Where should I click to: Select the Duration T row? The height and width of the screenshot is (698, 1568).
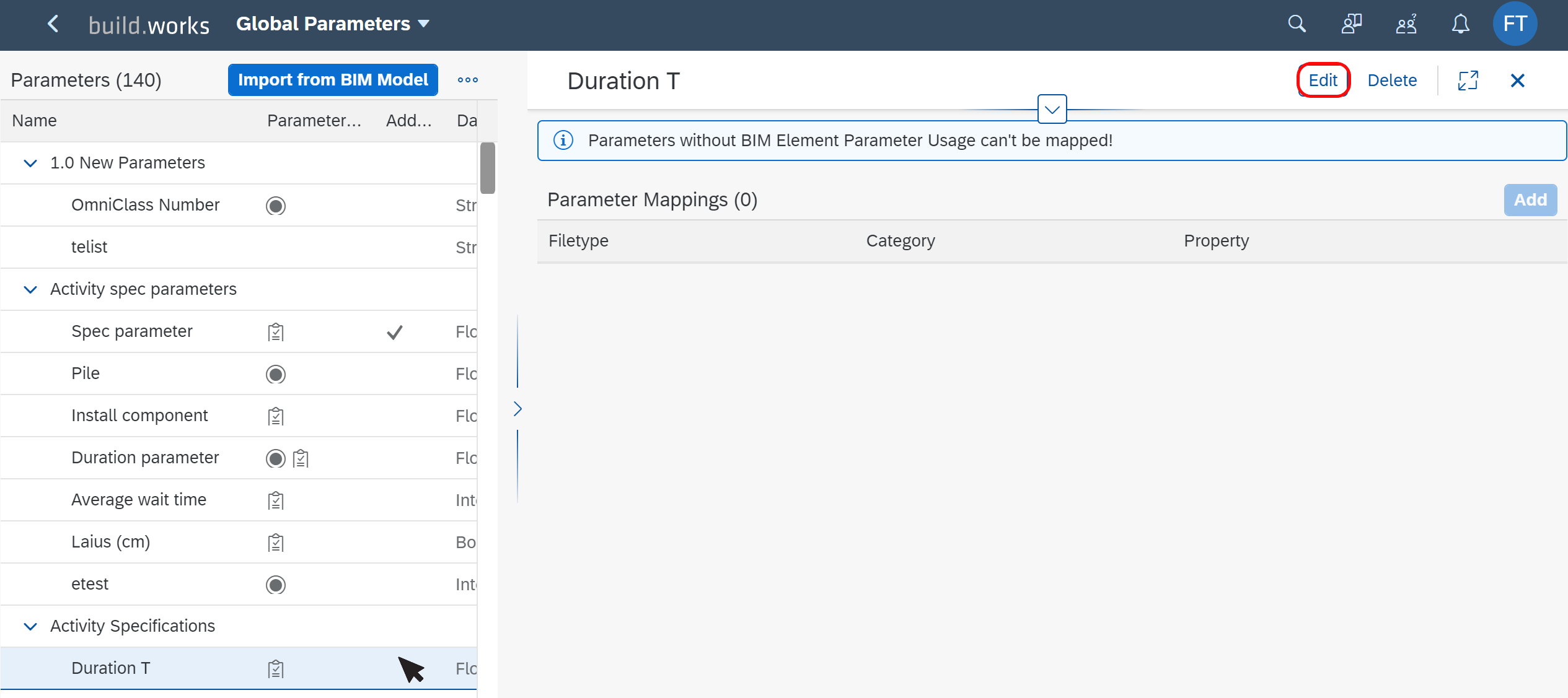pyautogui.click(x=239, y=668)
